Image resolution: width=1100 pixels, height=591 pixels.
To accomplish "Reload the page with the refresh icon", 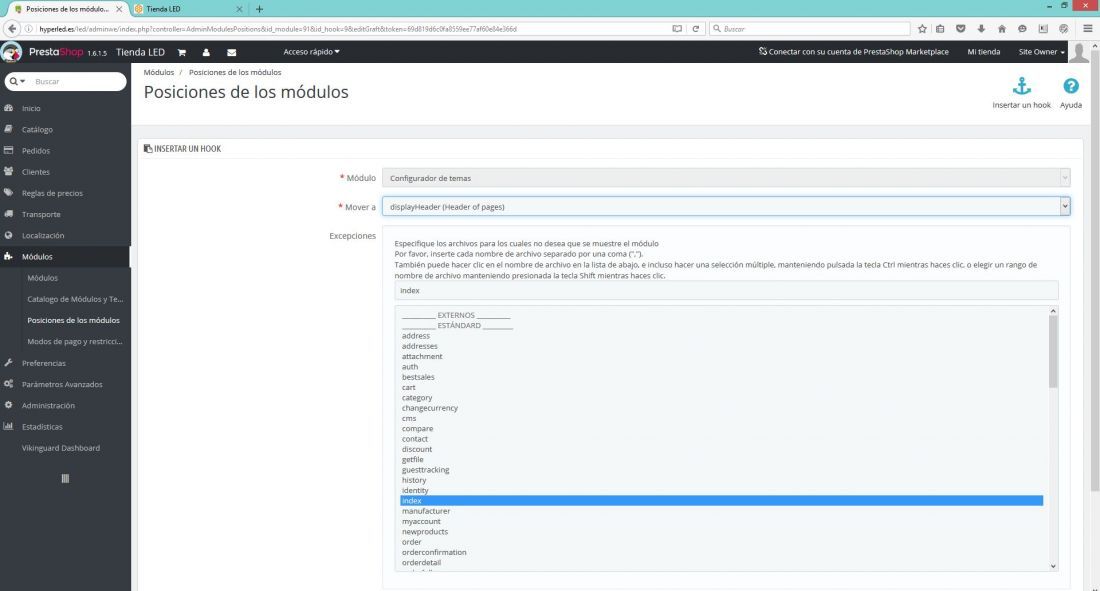I will (696, 29).
